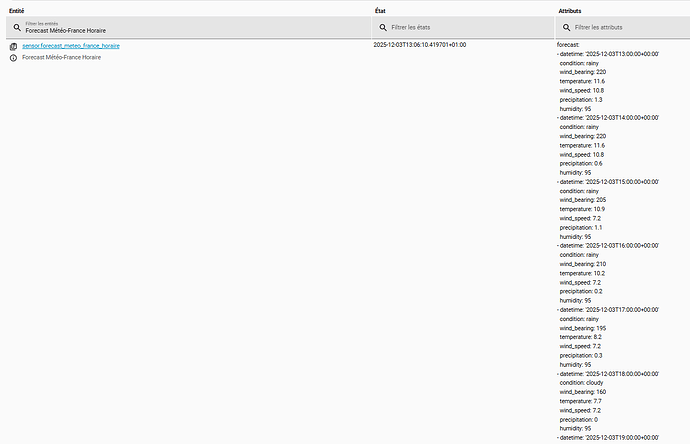Viewport: 690px width, 444px height.
Task: Select 'temperature: 7.7' attribute line
Action: pyautogui.click(x=580, y=401)
